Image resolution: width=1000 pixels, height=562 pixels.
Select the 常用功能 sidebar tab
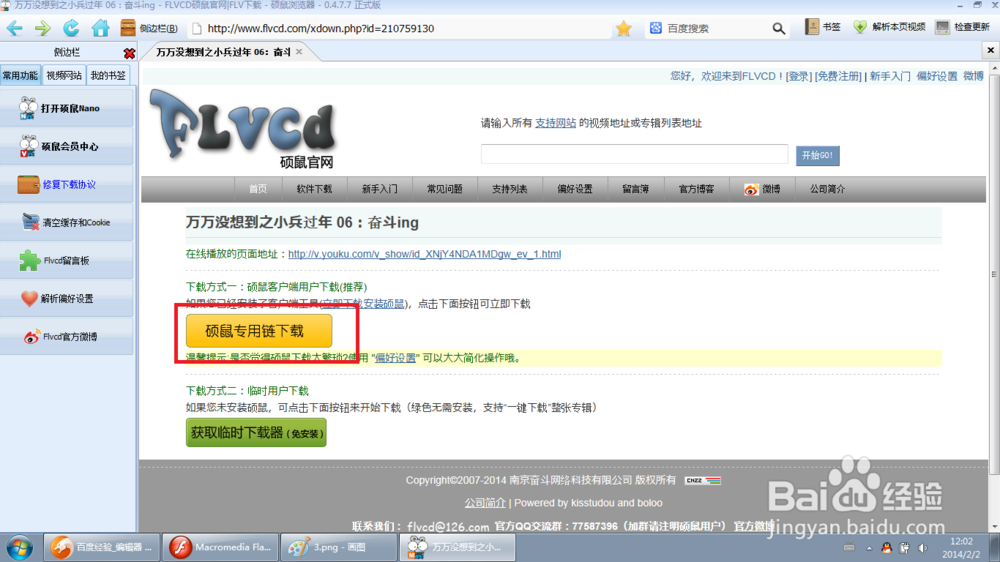[x=20, y=75]
